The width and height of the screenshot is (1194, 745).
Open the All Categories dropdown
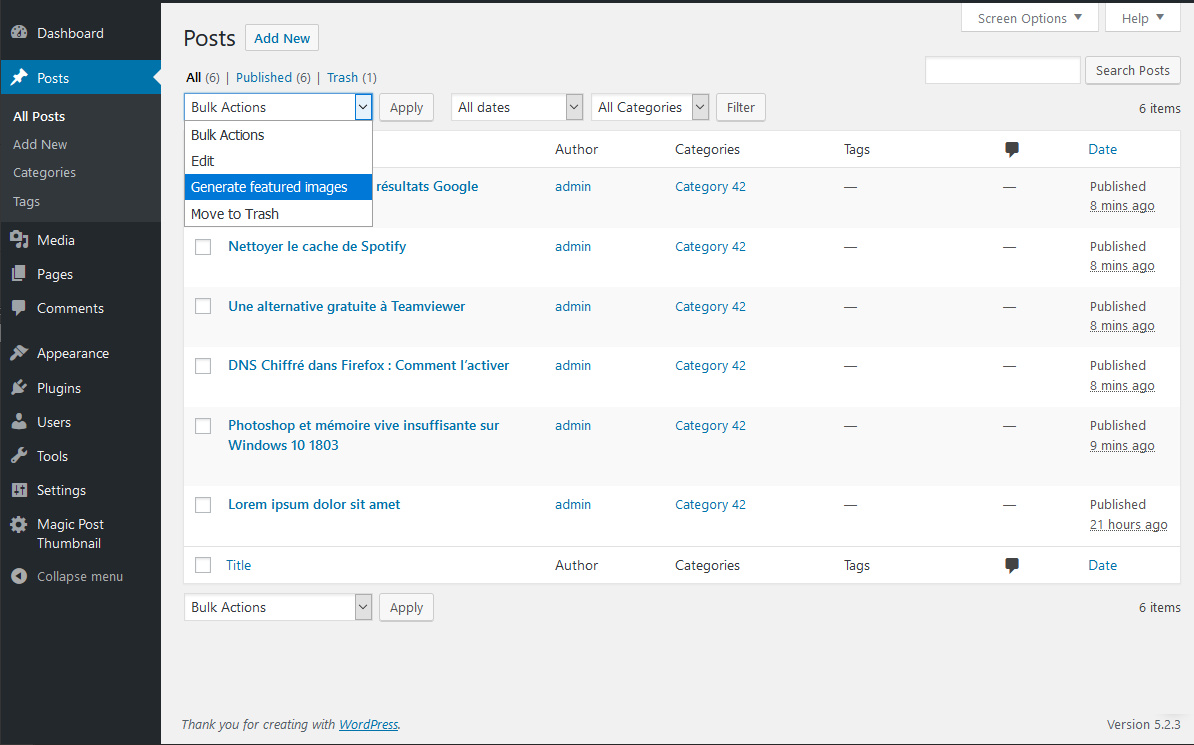click(650, 107)
